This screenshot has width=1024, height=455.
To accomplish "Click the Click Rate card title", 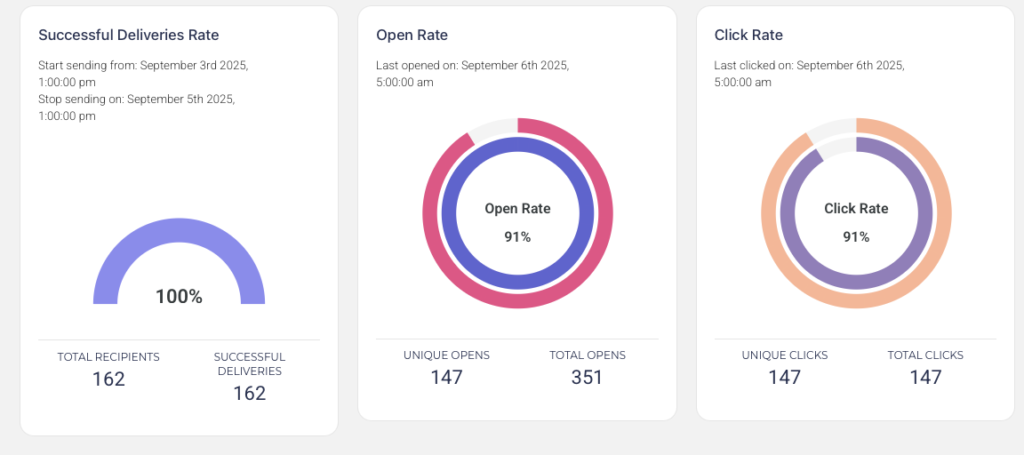I will click(x=748, y=35).
